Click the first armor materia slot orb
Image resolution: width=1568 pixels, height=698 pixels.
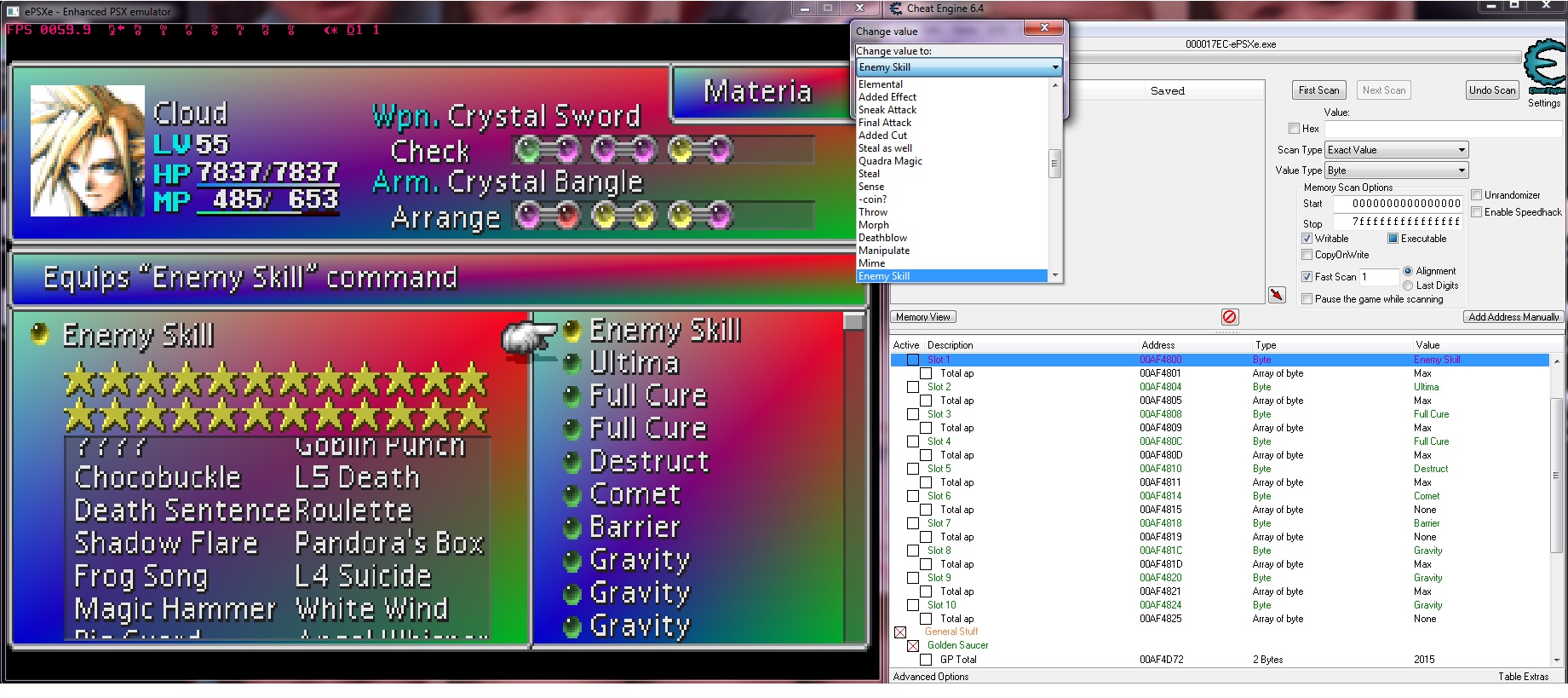pos(528,216)
